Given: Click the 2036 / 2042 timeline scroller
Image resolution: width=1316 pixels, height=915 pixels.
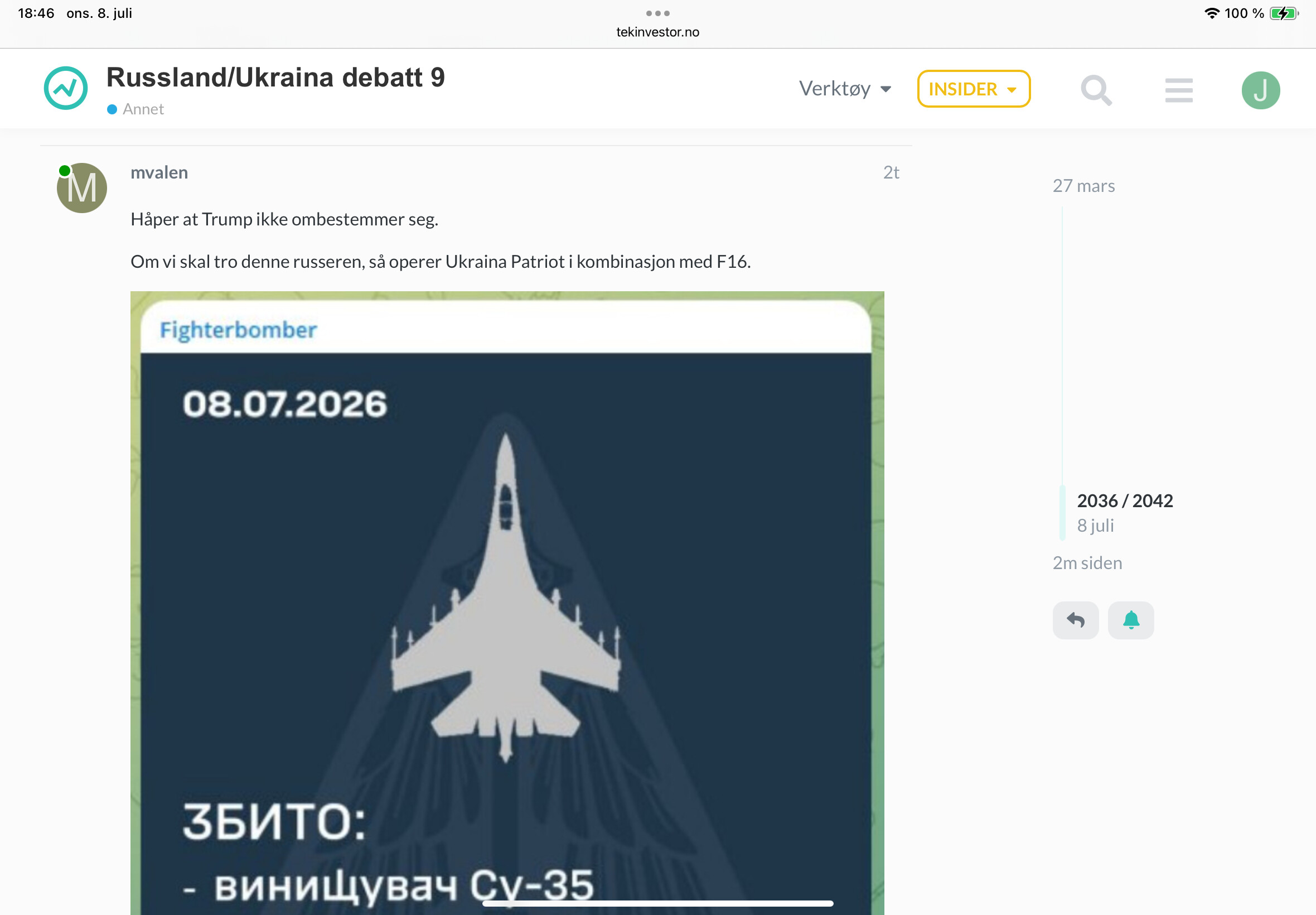Looking at the screenshot, I should pos(1125,512).
